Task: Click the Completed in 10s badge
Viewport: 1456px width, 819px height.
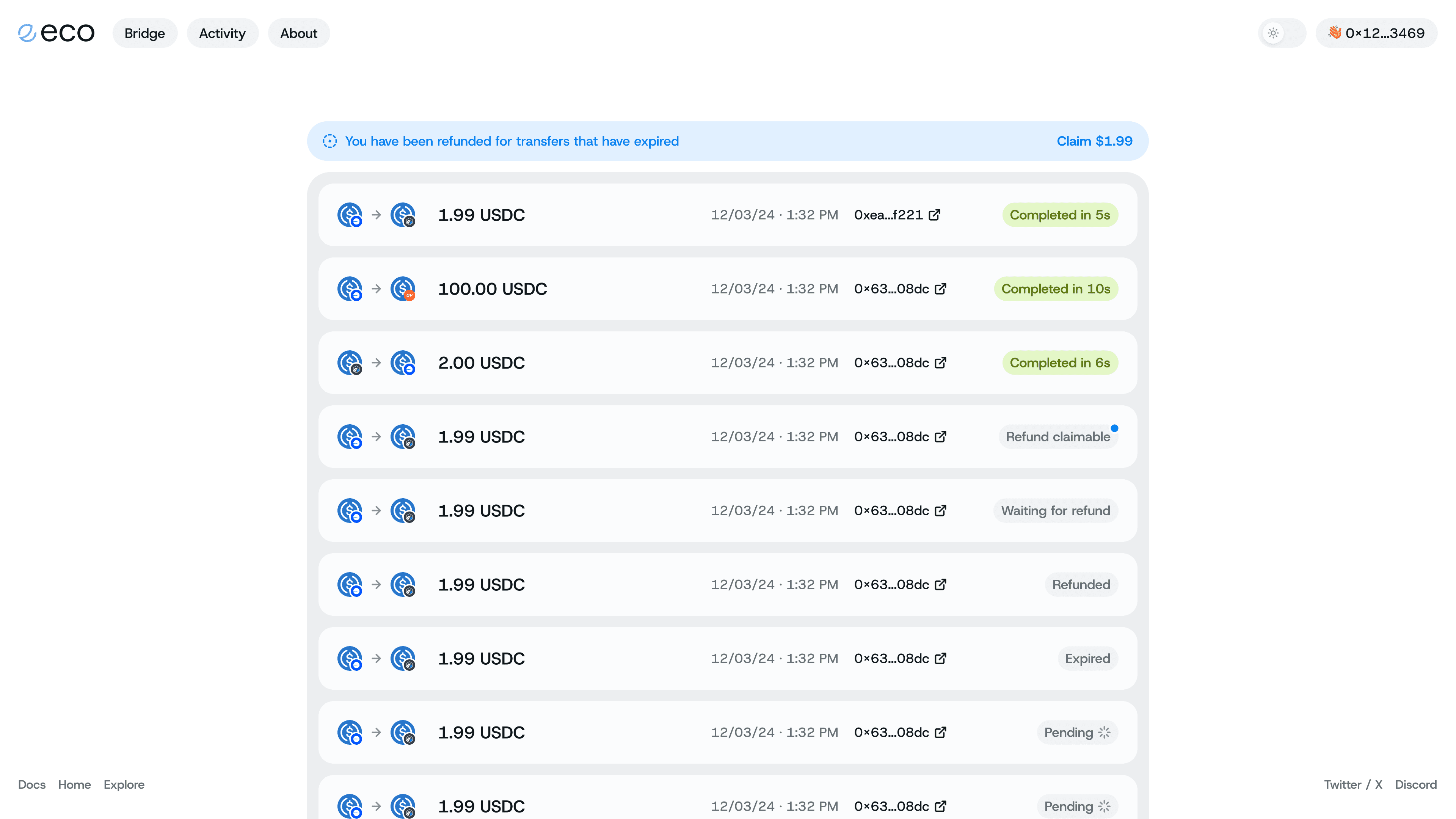Action: click(x=1056, y=289)
